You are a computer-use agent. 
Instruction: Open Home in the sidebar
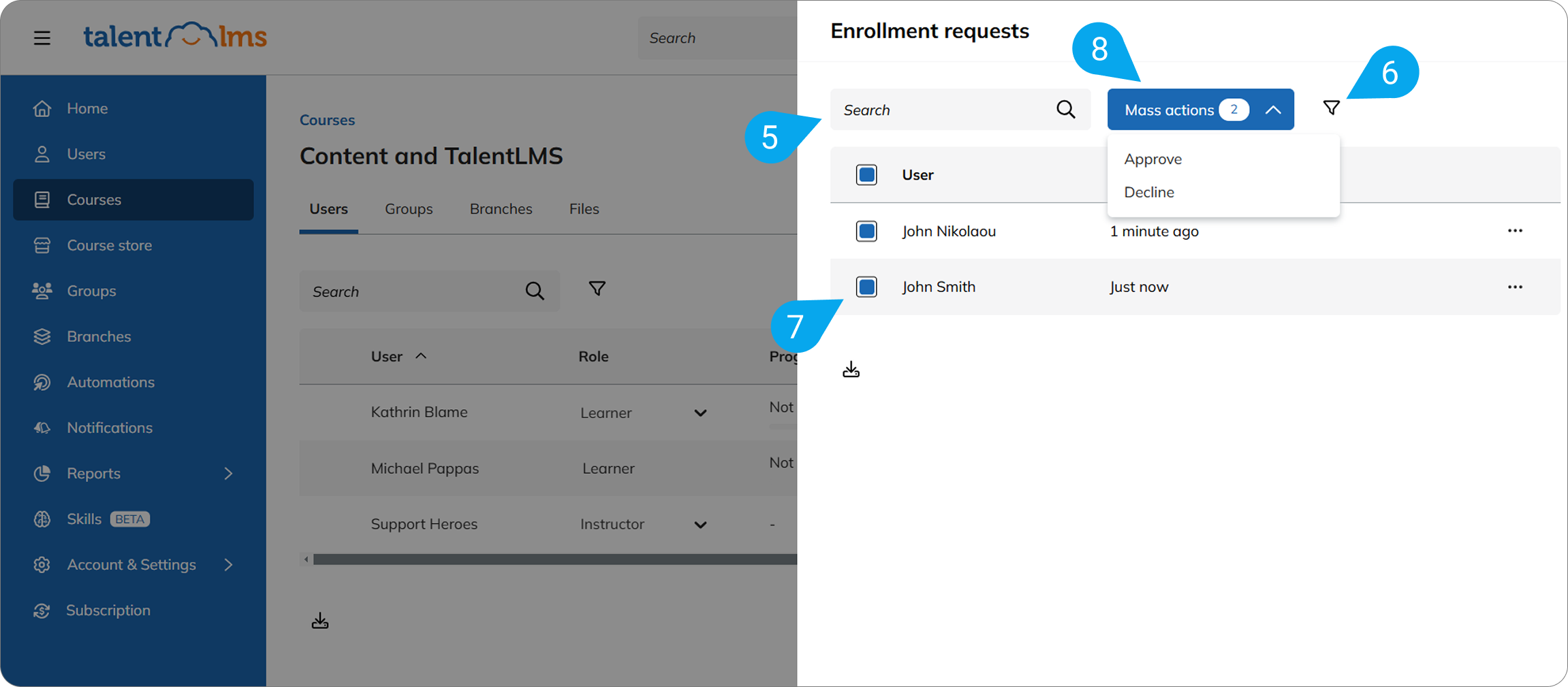133,108
